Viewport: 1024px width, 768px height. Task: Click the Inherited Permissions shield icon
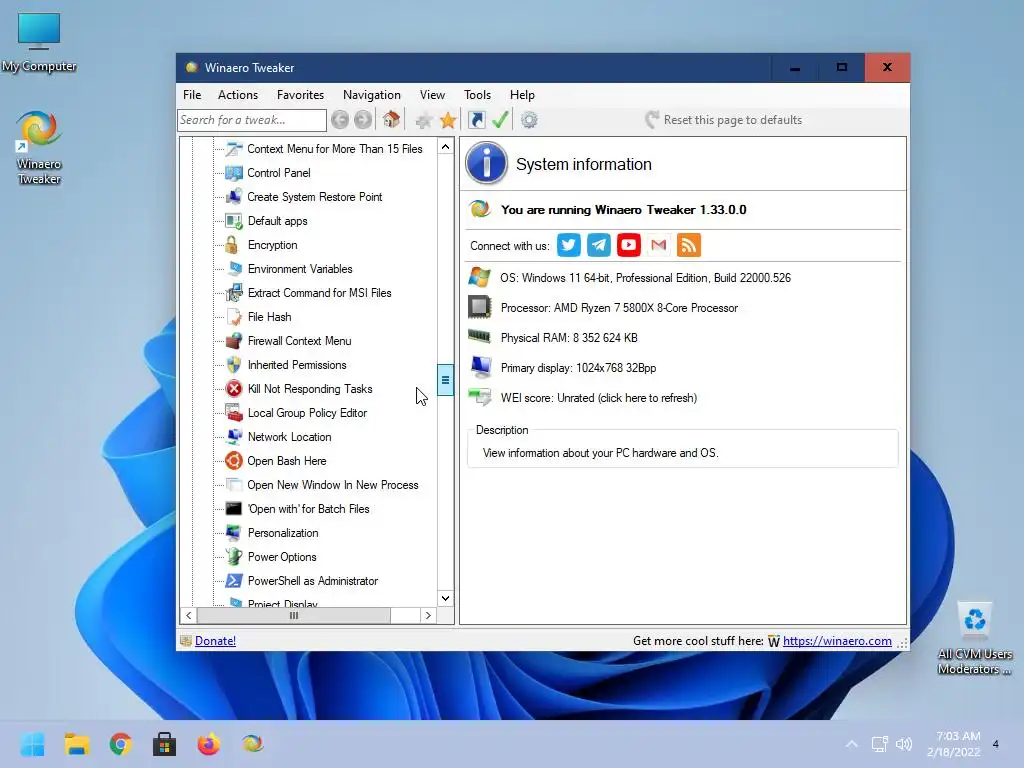click(x=234, y=365)
